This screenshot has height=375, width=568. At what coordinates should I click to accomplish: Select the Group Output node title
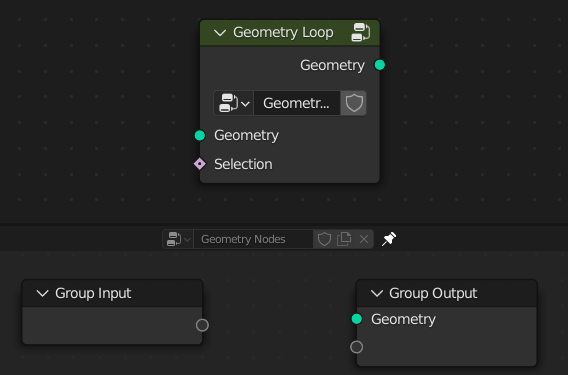433,293
